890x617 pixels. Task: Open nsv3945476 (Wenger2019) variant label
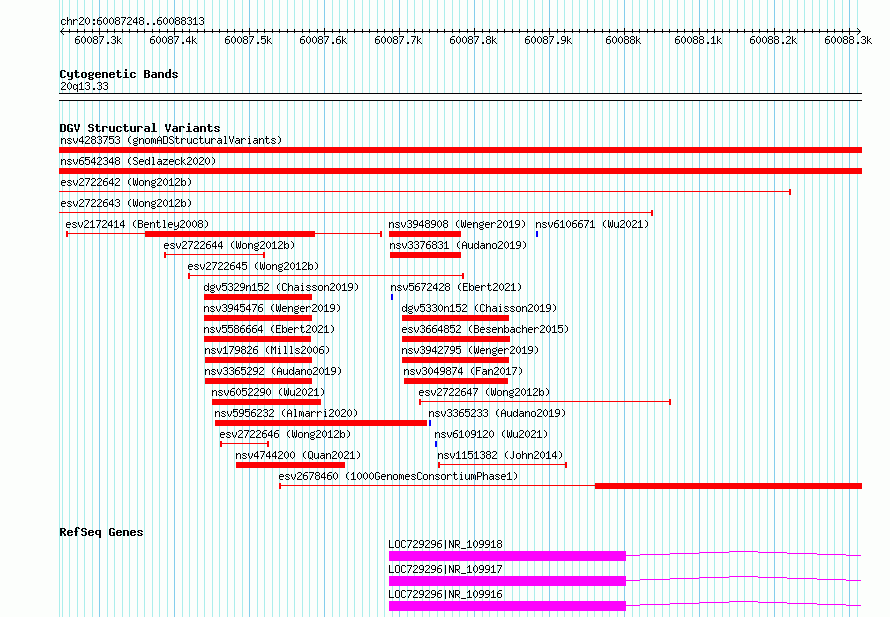[272, 308]
